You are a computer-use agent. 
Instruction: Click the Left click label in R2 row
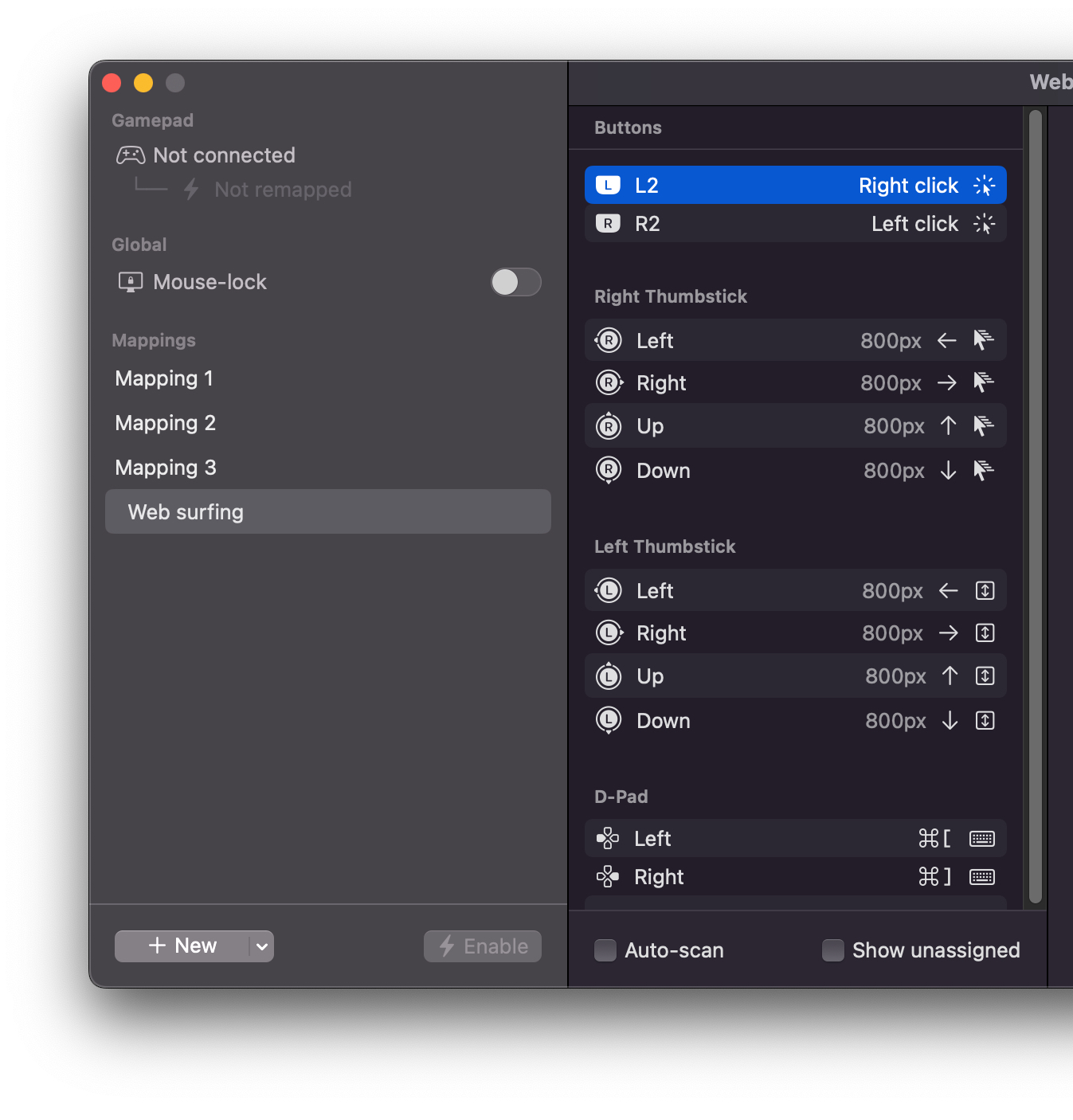coord(914,224)
